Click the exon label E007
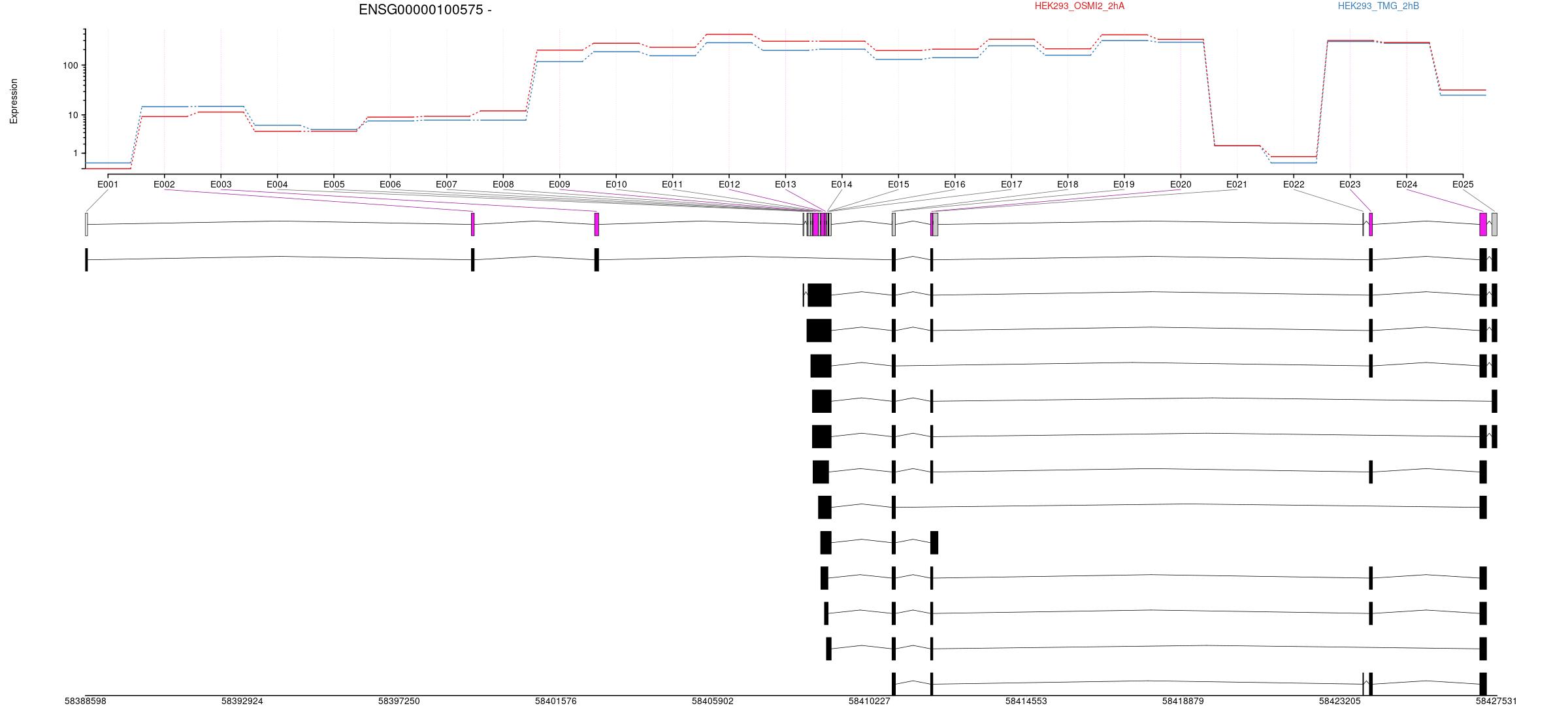 pos(446,184)
